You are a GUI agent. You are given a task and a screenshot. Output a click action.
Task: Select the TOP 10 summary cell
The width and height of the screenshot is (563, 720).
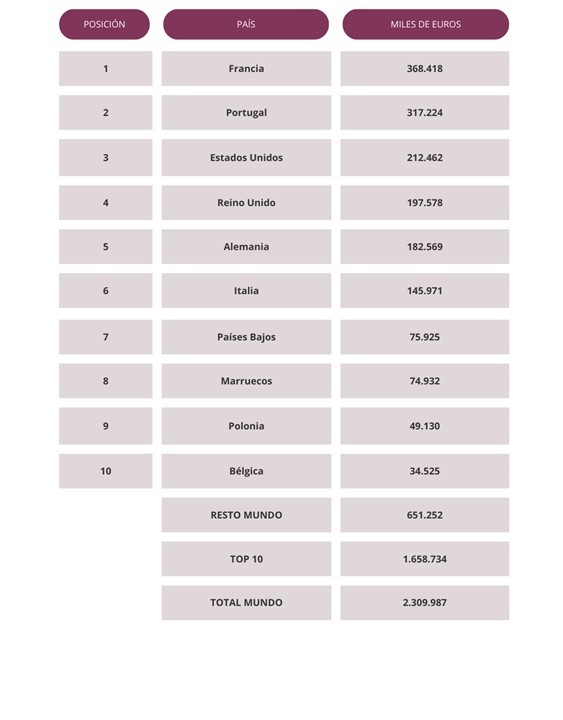click(246, 559)
